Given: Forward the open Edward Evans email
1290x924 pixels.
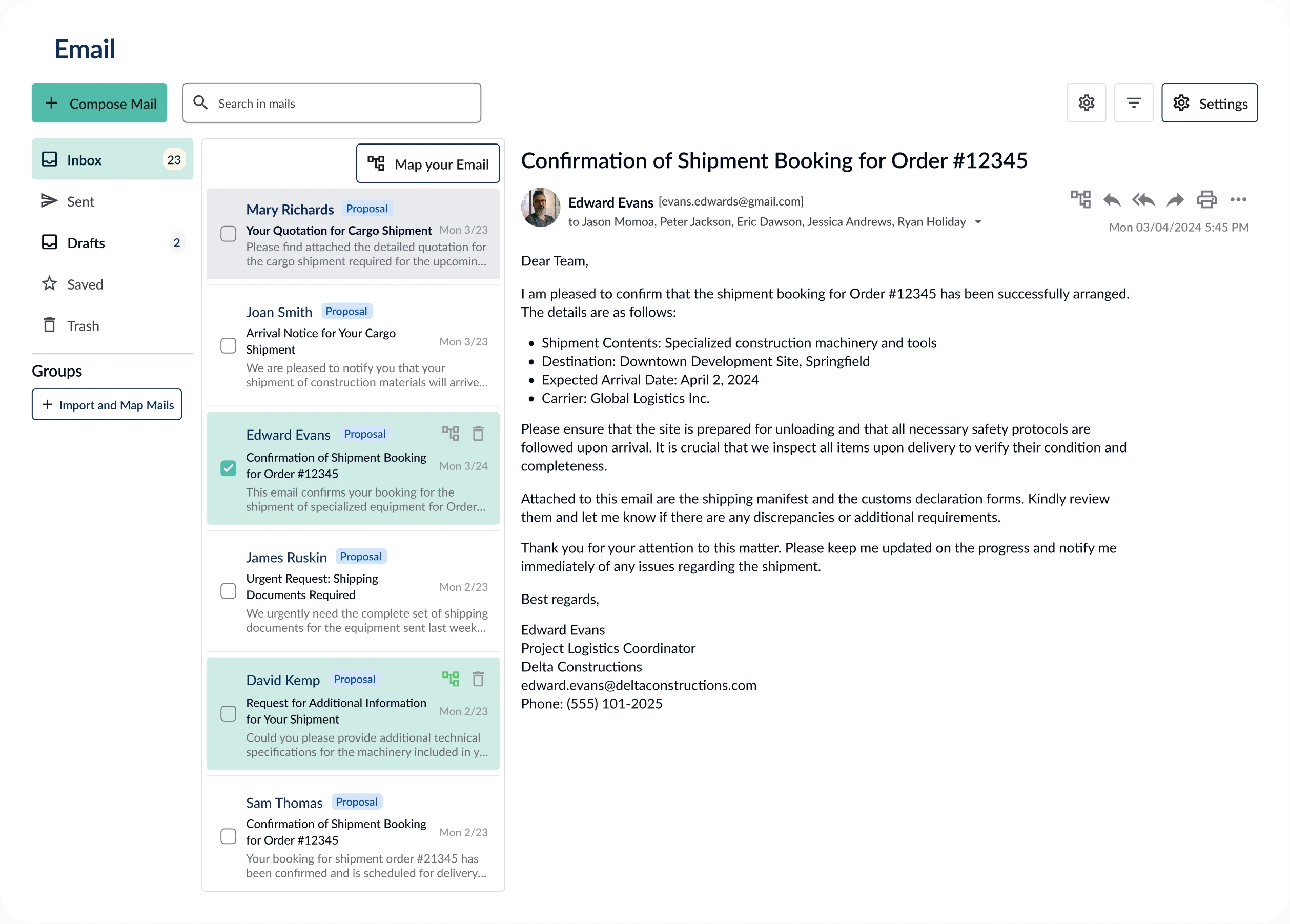Looking at the screenshot, I should (x=1175, y=200).
